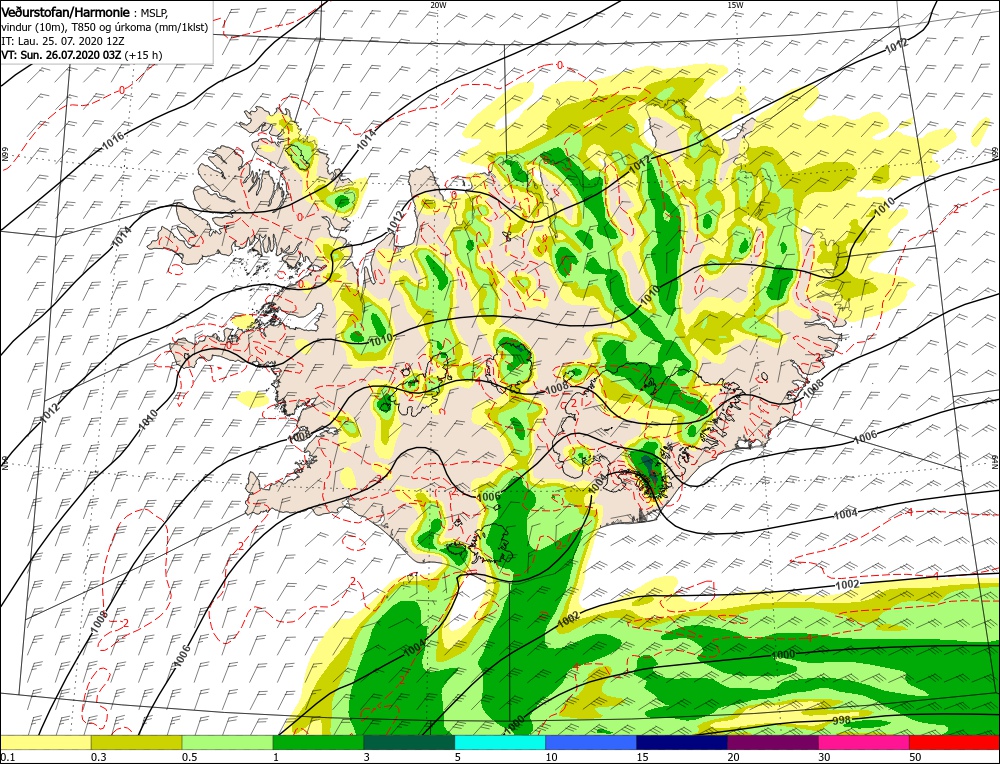Image resolution: width=1000 pixels, height=764 pixels.
Task: Click the '15W' longitude label
Action: pyautogui.click(x=735, y=4)
